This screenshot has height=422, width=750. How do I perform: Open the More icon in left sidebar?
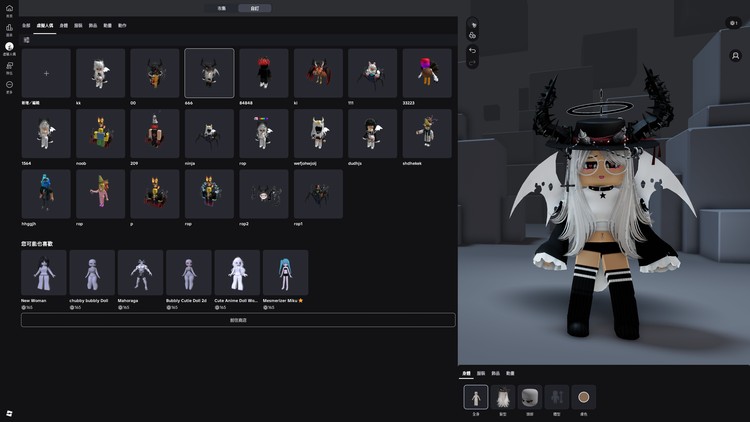pos(9,86)
